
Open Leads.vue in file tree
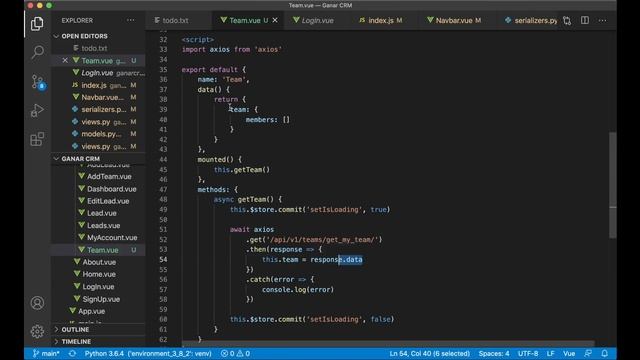103,225
